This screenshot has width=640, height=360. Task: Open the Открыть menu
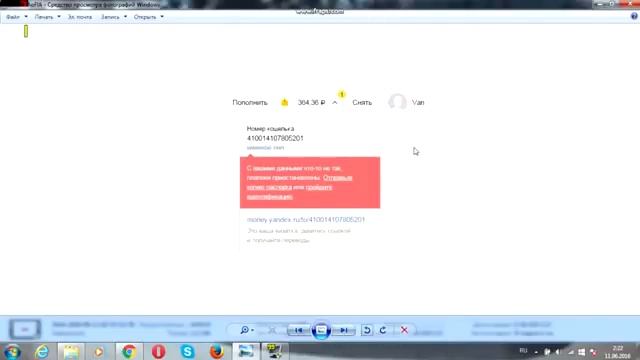coord(149,17)
